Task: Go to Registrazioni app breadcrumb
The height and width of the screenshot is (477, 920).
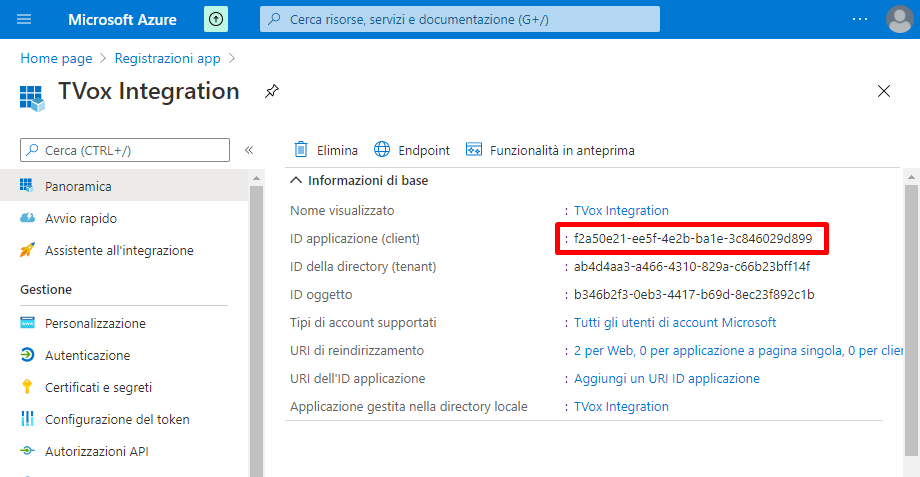Action: pyautogui.click(x=167, y=58)
